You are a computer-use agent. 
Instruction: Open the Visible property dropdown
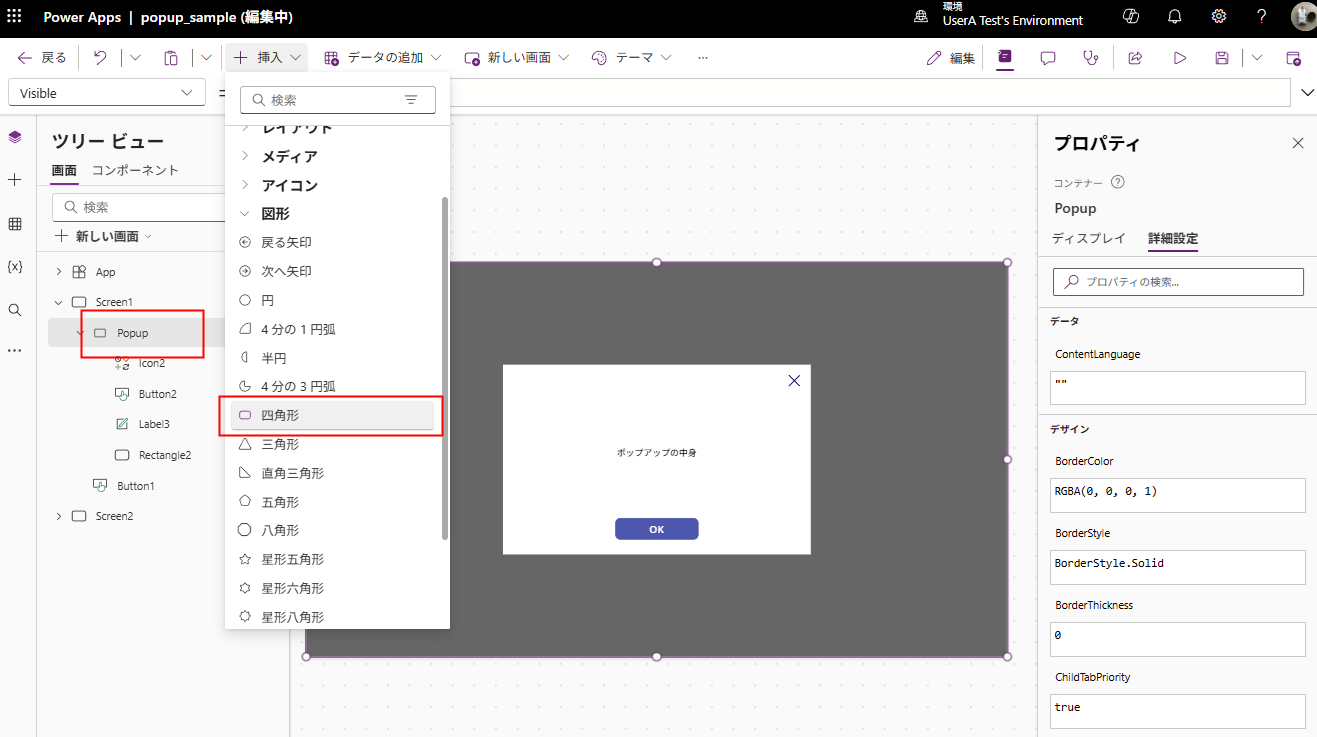click(x=106, y=93)
